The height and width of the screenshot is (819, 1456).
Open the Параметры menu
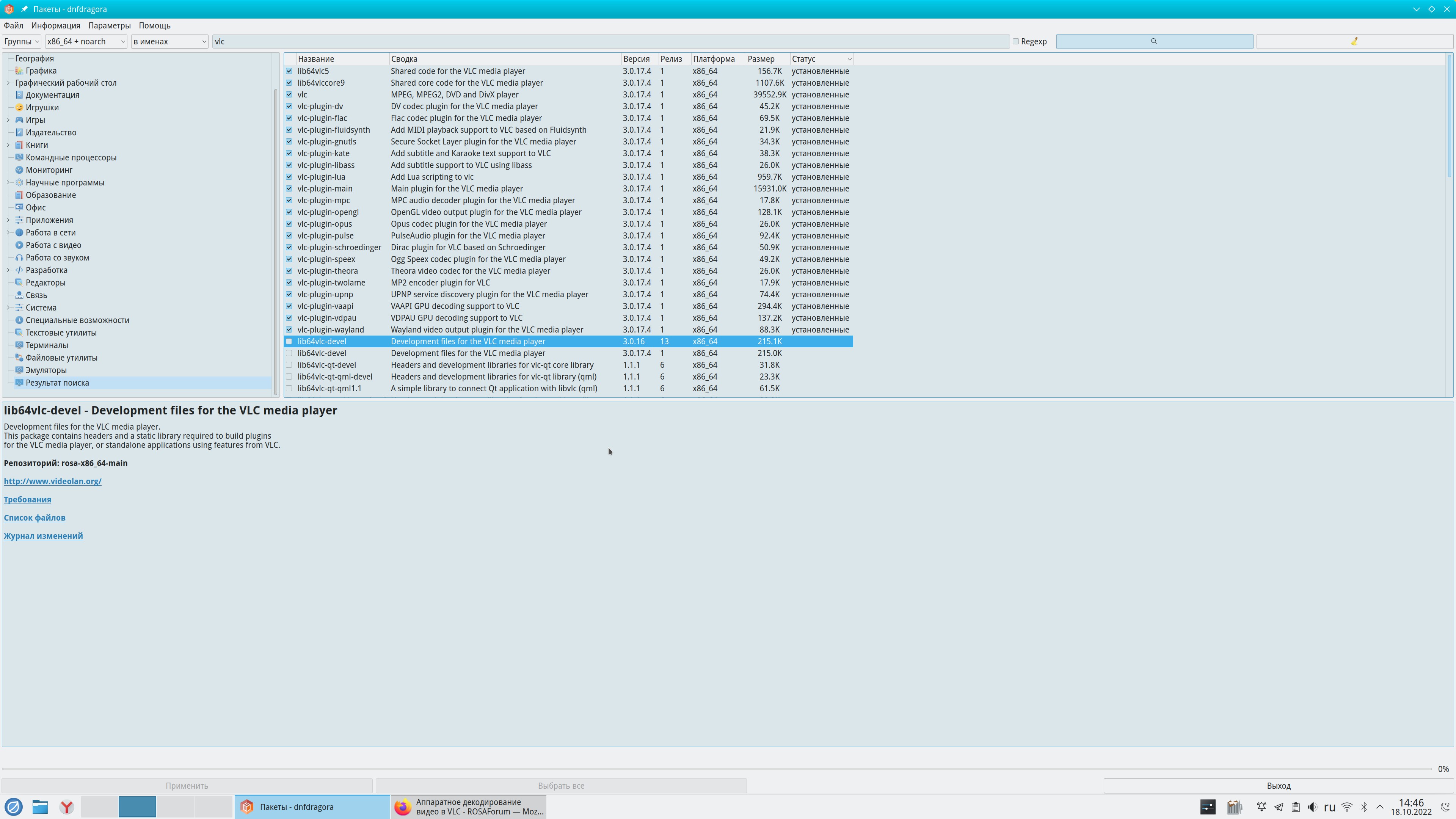pos(109,25)
